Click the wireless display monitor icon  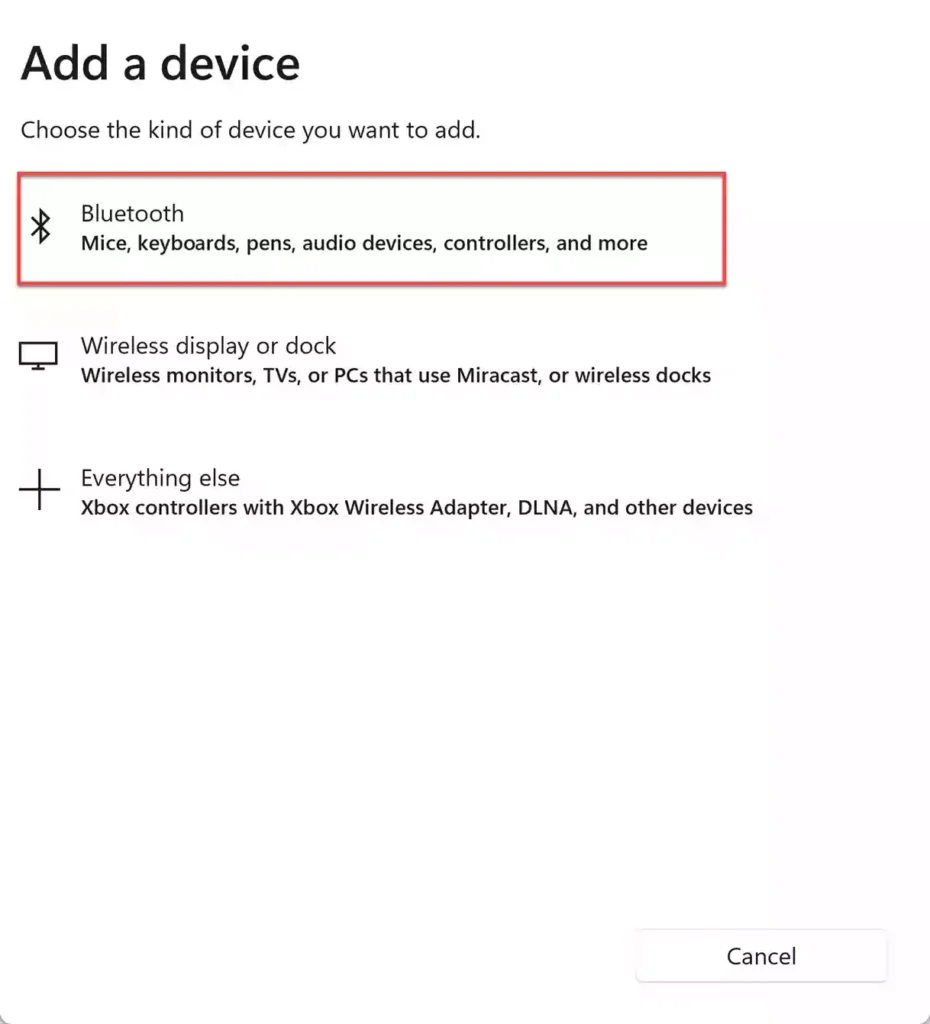pos(39,357)
